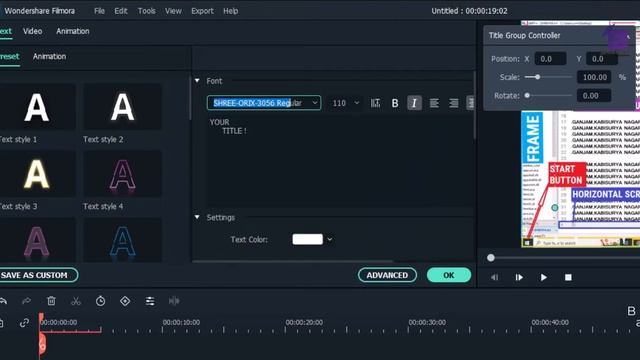Viewport: 640px width, 360px height.
Task: Toggle italic text formatting
Action: click(414, 103)
